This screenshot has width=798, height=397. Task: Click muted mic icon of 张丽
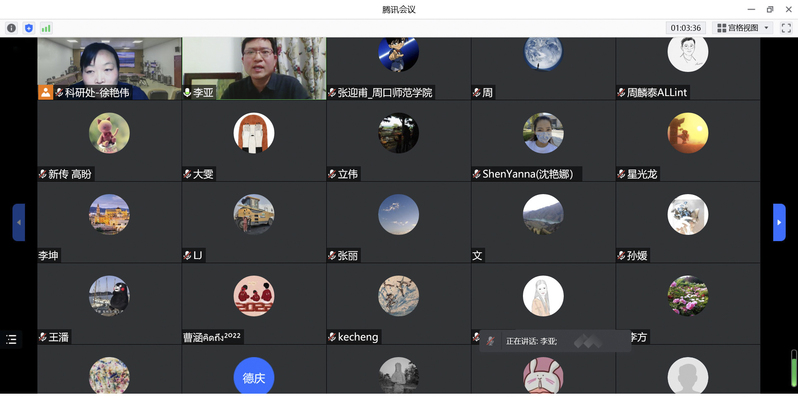332,256
